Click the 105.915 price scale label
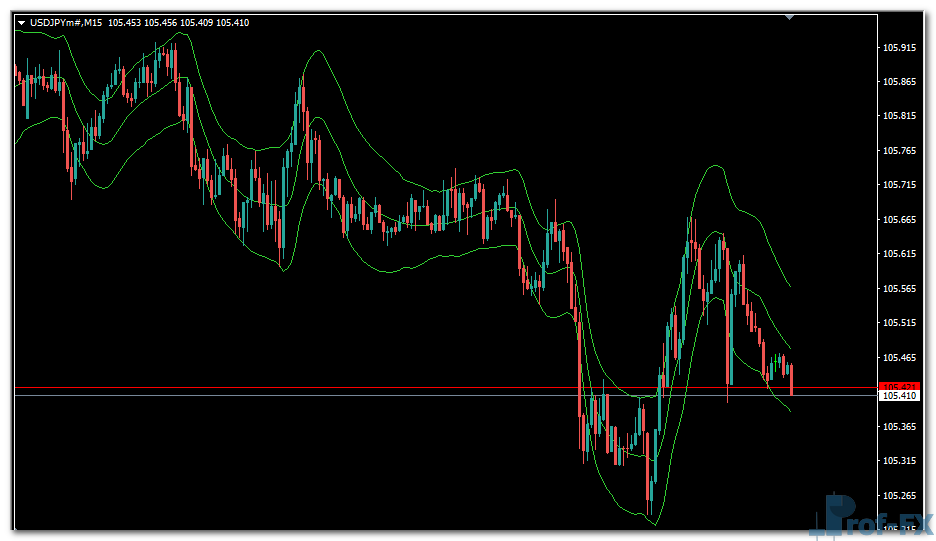 (x=900, y=47)
